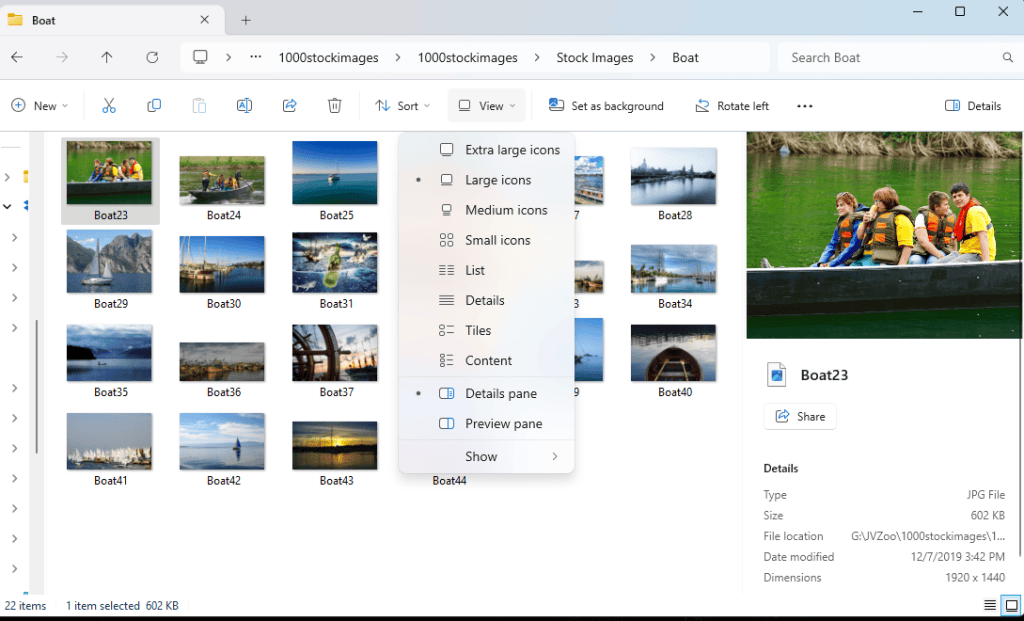The height and width of the screenshot is (621, 1024).
Task: Enable the Preview pane option
Action: coord(503,424)
